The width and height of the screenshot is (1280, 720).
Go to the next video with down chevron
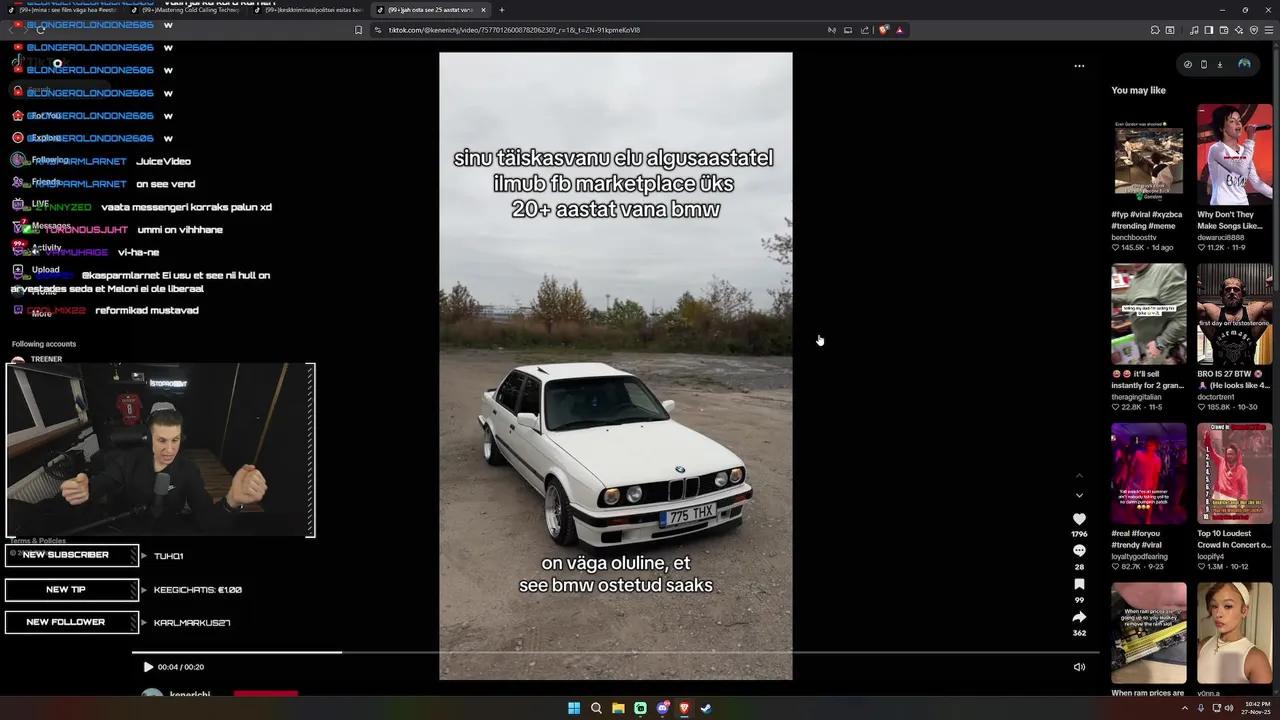click(1079, 495)
